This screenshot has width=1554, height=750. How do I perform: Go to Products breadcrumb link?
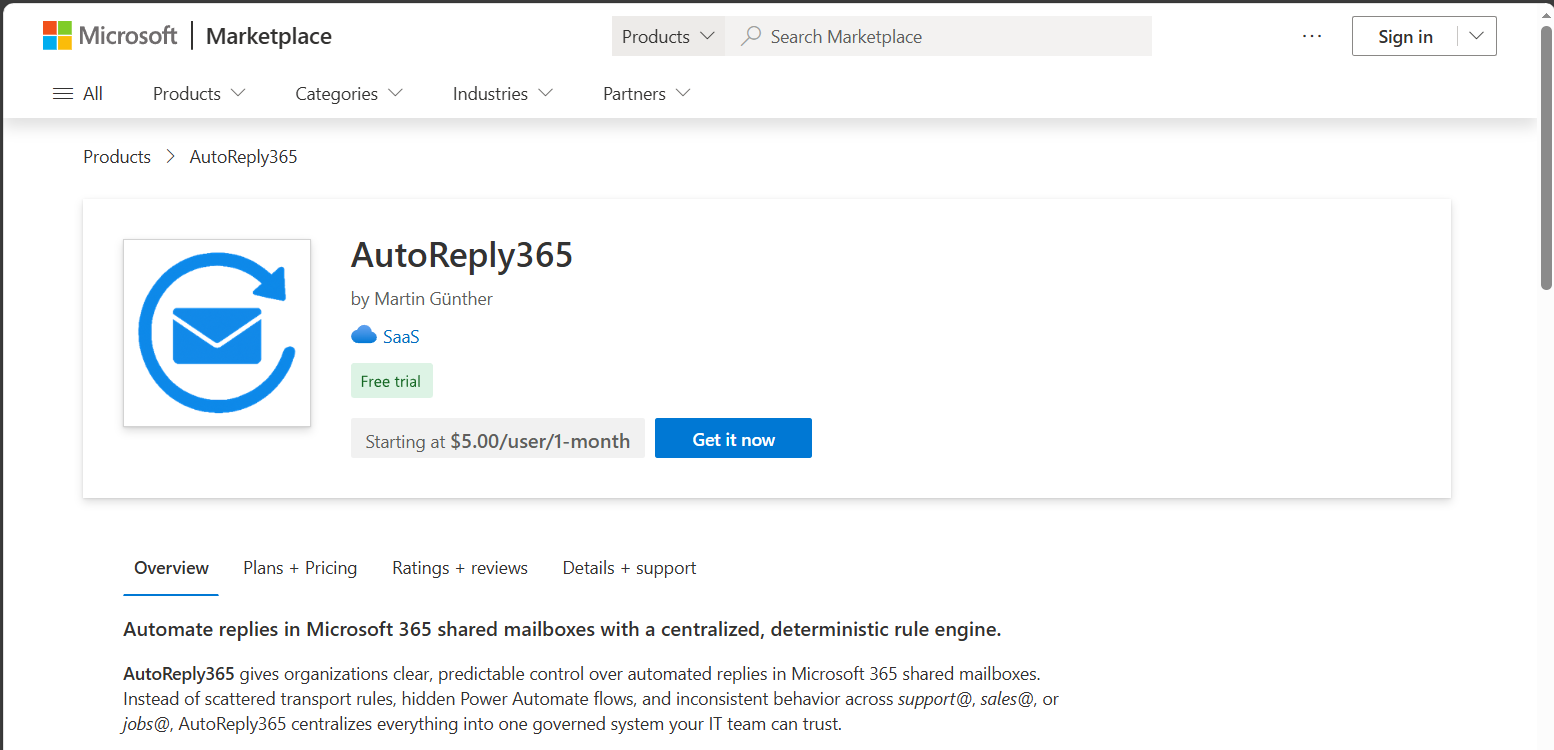click(117, 157)
